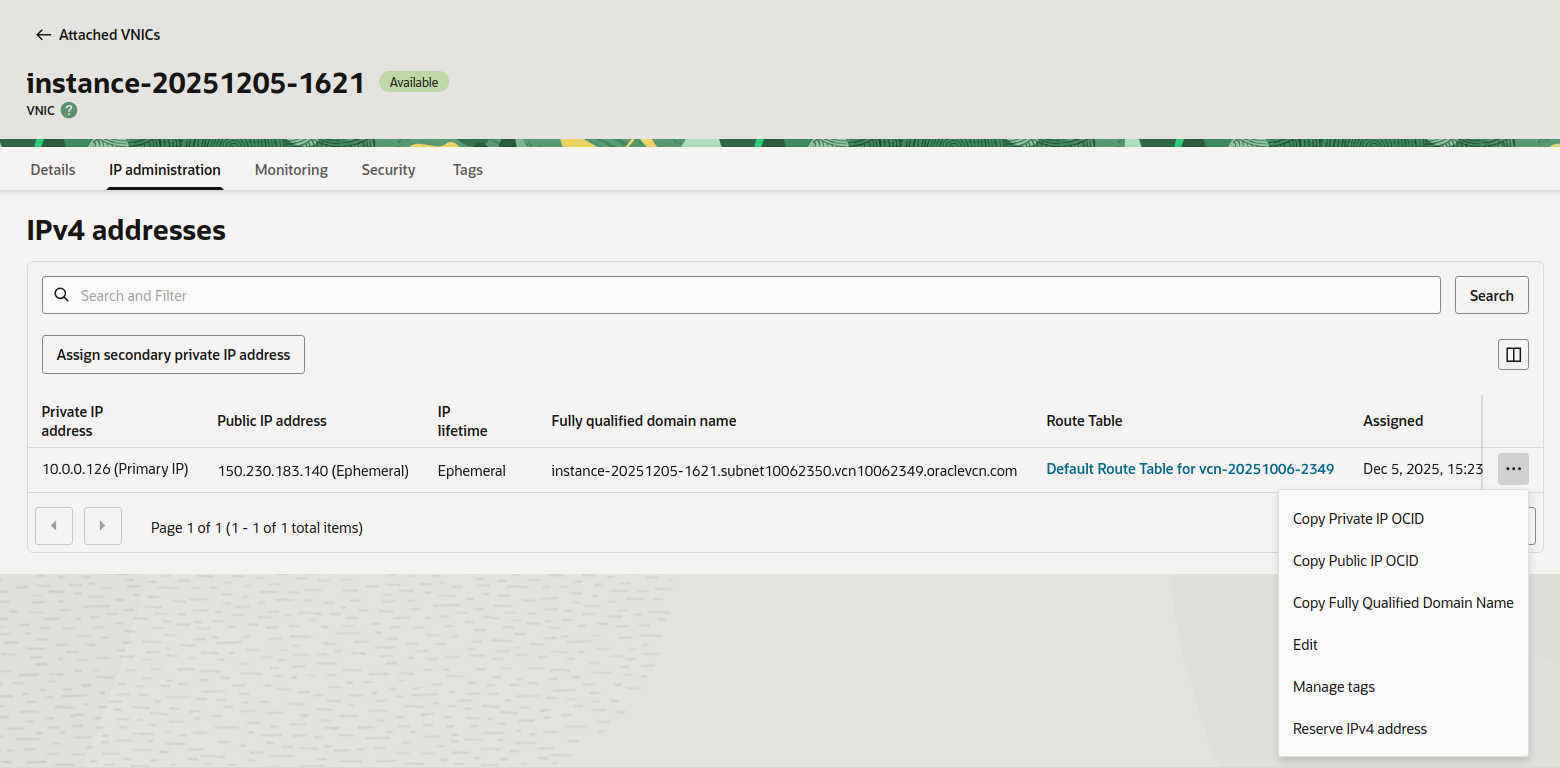
Task: Select Reserve IPv4 address option
Action: (x=1359, y=729)
